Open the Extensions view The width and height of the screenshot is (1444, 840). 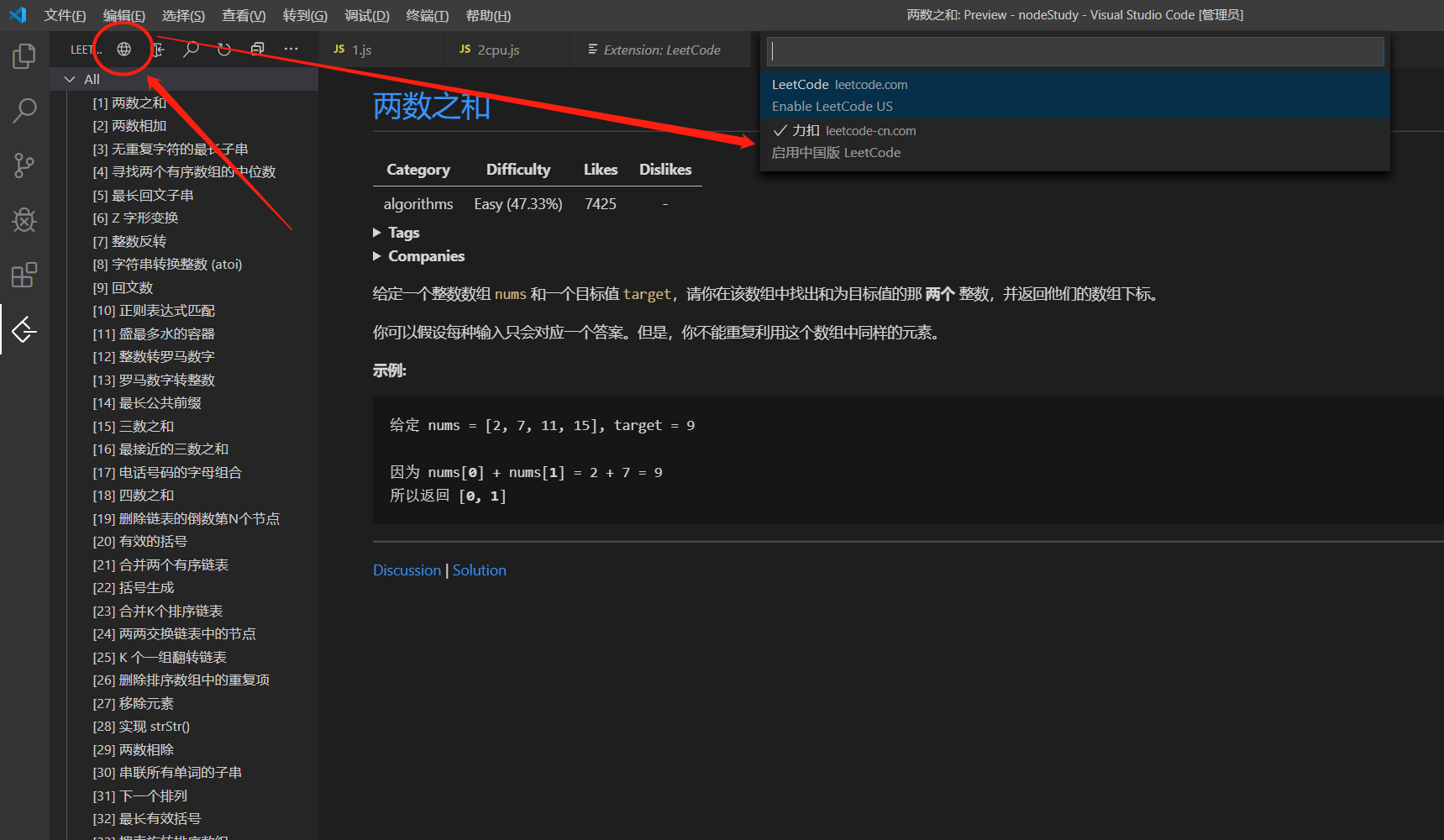pos(24,275)
